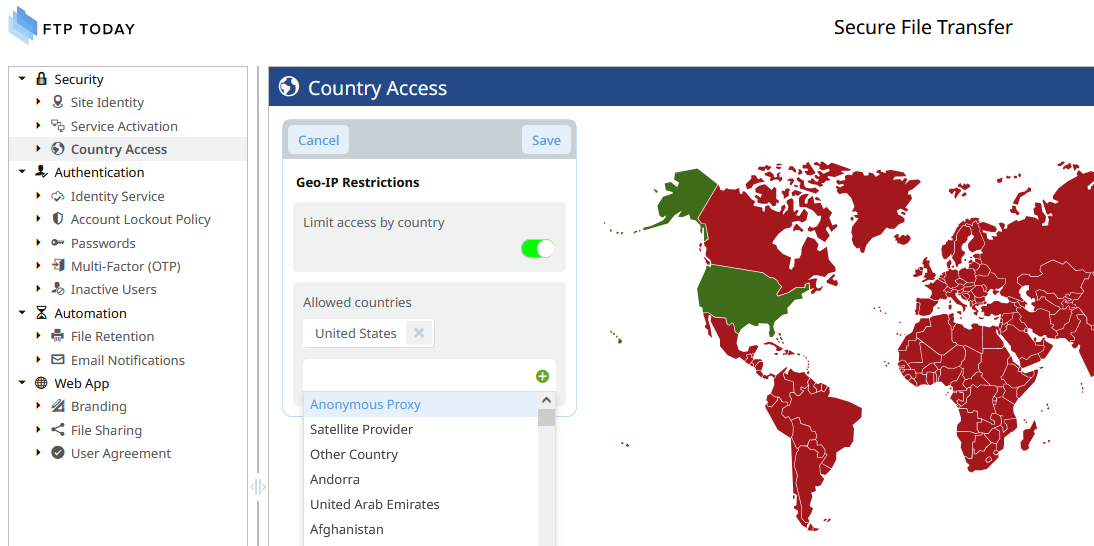Toggle Limit access by country switch
This screenshot has height=546, width=1094.
click(538, 248)
